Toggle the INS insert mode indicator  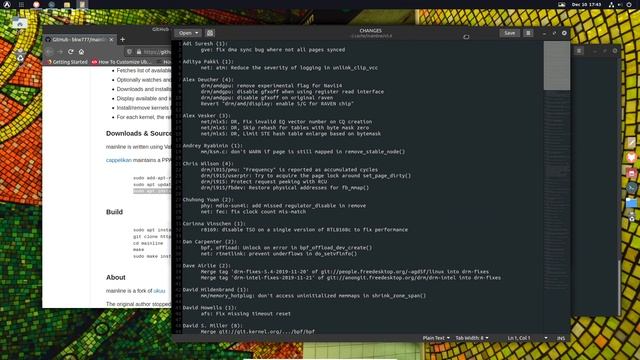[x=561, y=338]
